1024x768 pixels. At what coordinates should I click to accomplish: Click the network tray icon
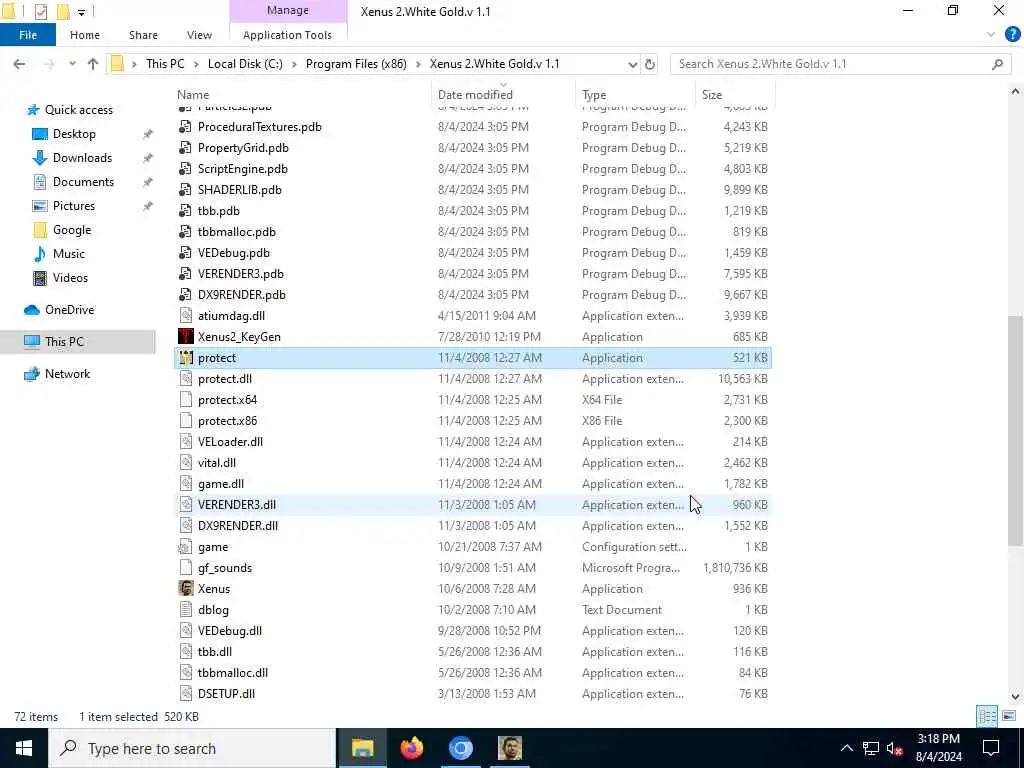coord(871,748)
